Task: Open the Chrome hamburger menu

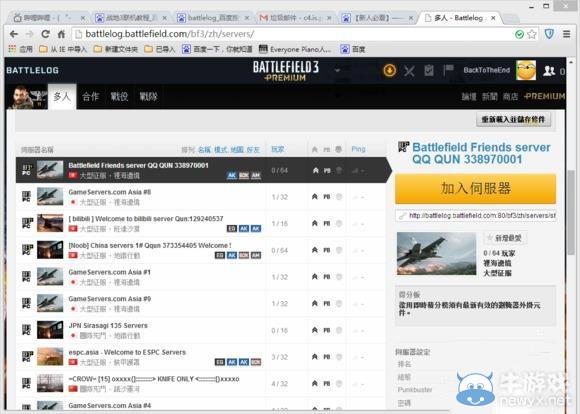Action: (x=566, y=34)
